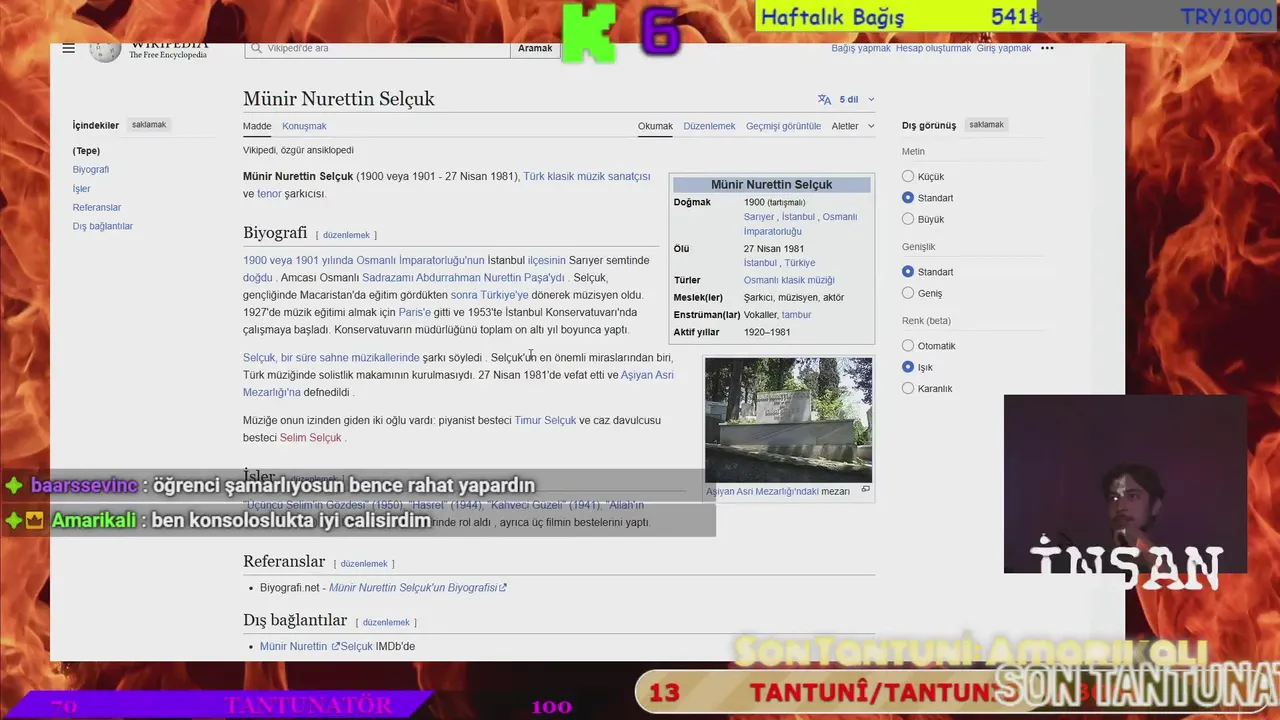Enlarge the grave photo via expand icon
Screen dimensions: 1280x720
point(865,490)
